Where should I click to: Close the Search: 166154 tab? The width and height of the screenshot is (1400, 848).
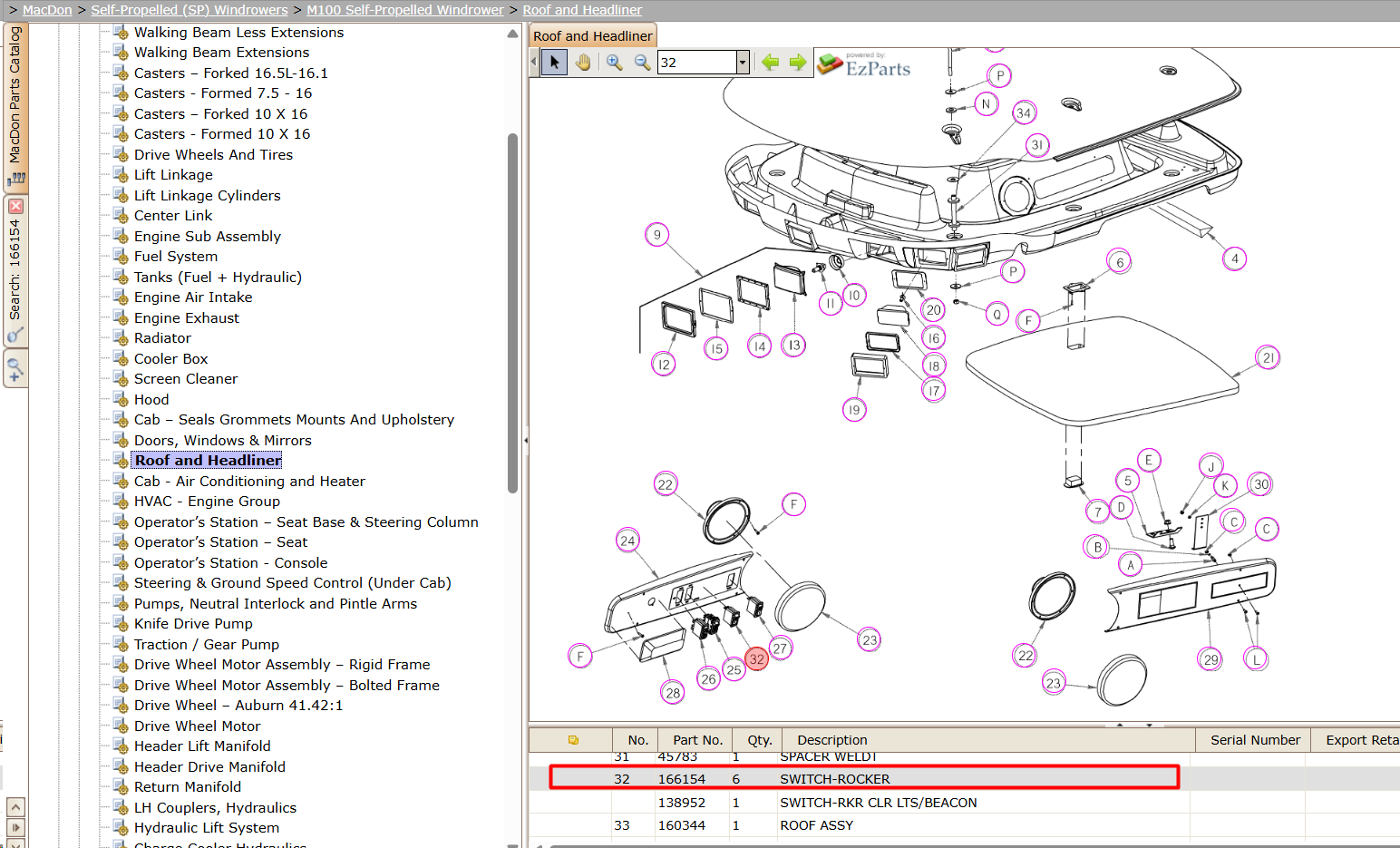(x=15, y=207)
